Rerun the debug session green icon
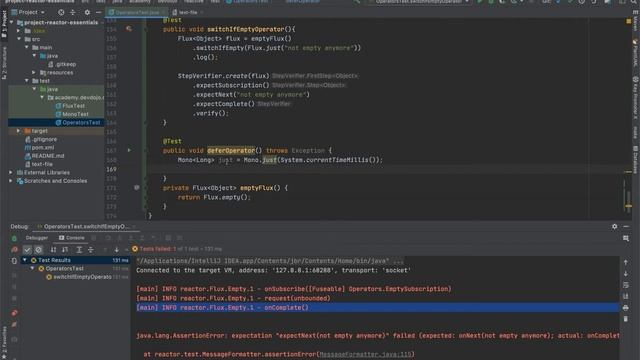Viewport: 640px width, 360px height. (x=14, y=238)
